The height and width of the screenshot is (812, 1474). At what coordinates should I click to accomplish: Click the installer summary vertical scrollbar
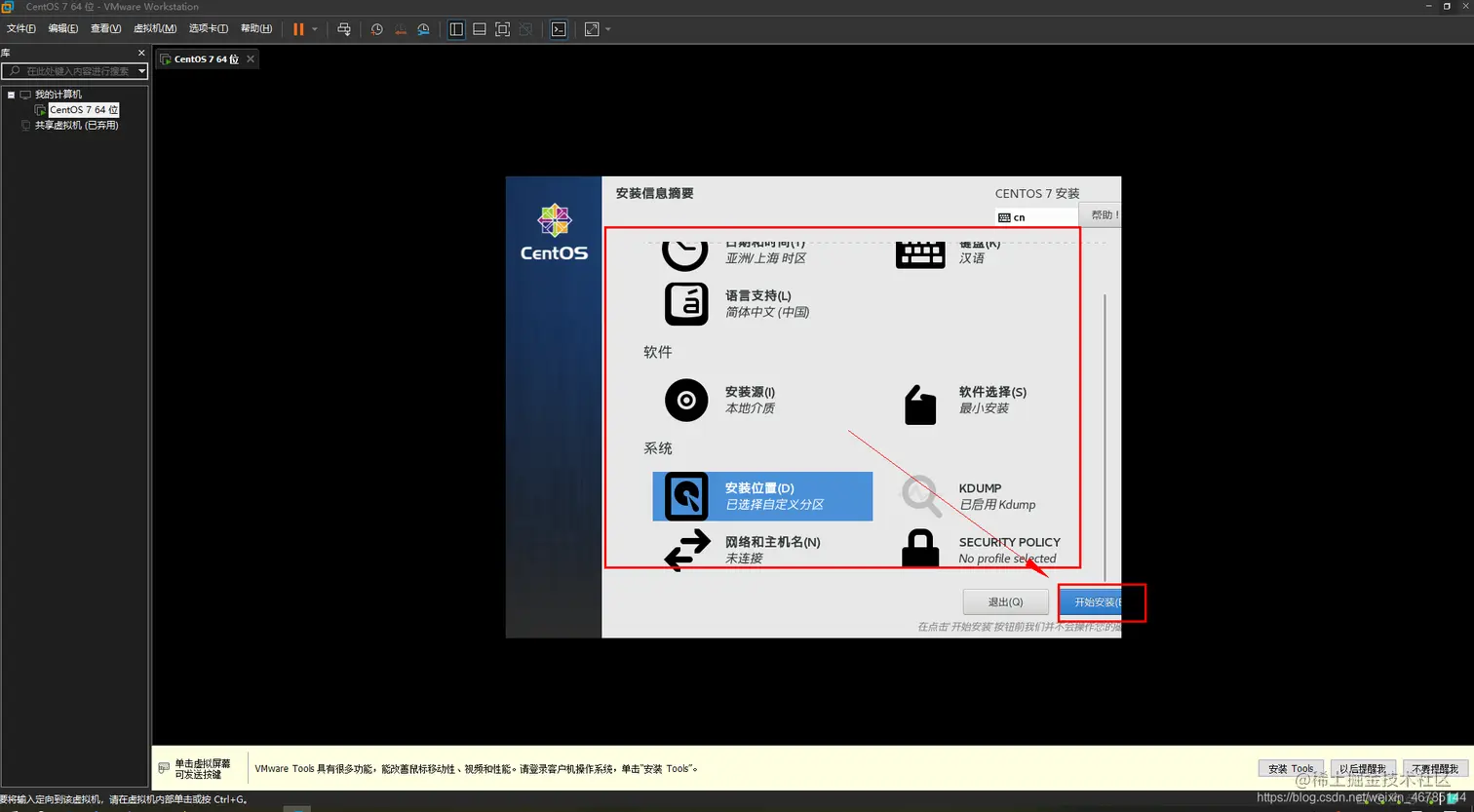tap(1105, 437)
